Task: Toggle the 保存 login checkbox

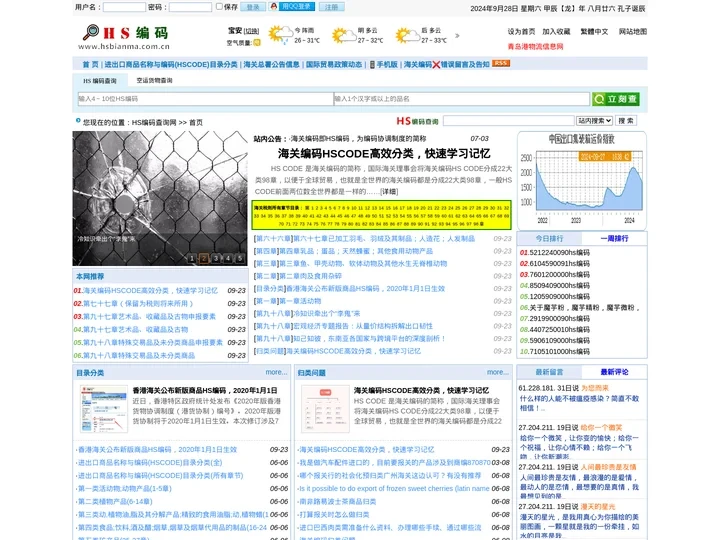Action: (219, 6)
